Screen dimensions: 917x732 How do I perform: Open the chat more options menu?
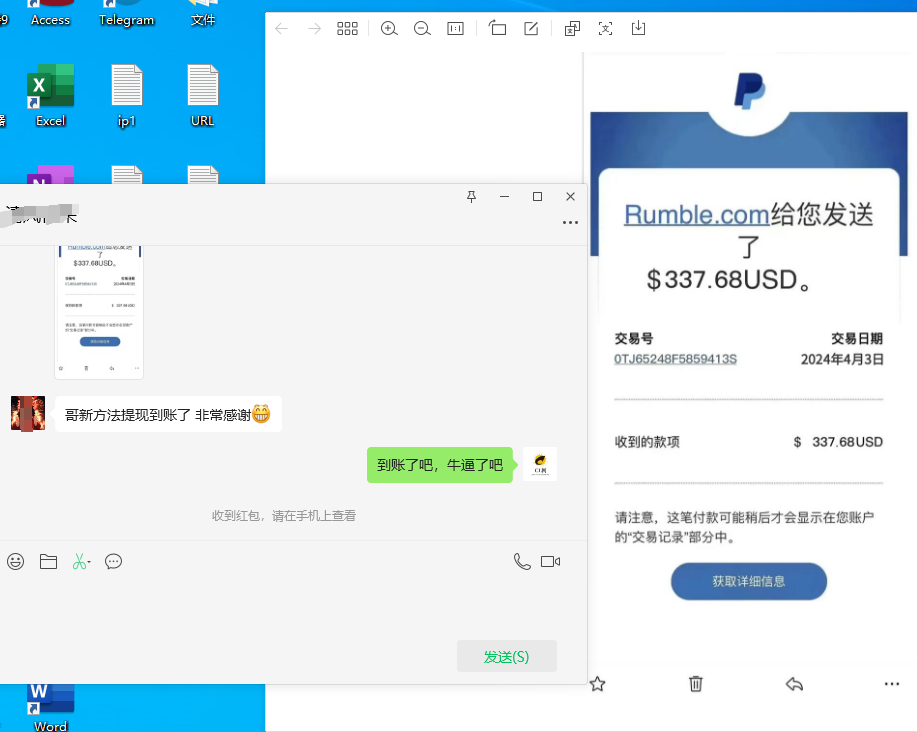(570, 223)
